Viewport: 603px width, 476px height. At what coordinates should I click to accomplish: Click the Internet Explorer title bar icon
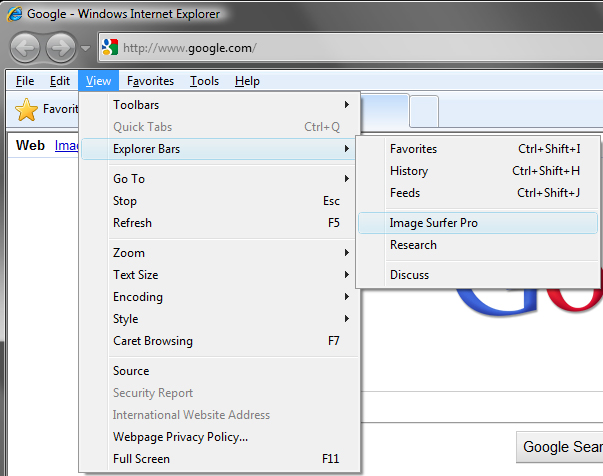pos(14,14)
